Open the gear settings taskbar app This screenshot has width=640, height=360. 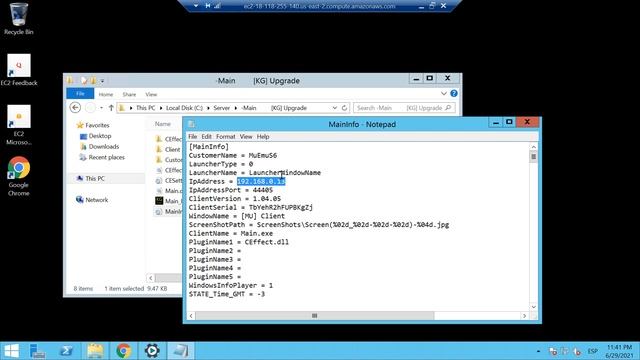click(152, 351)
